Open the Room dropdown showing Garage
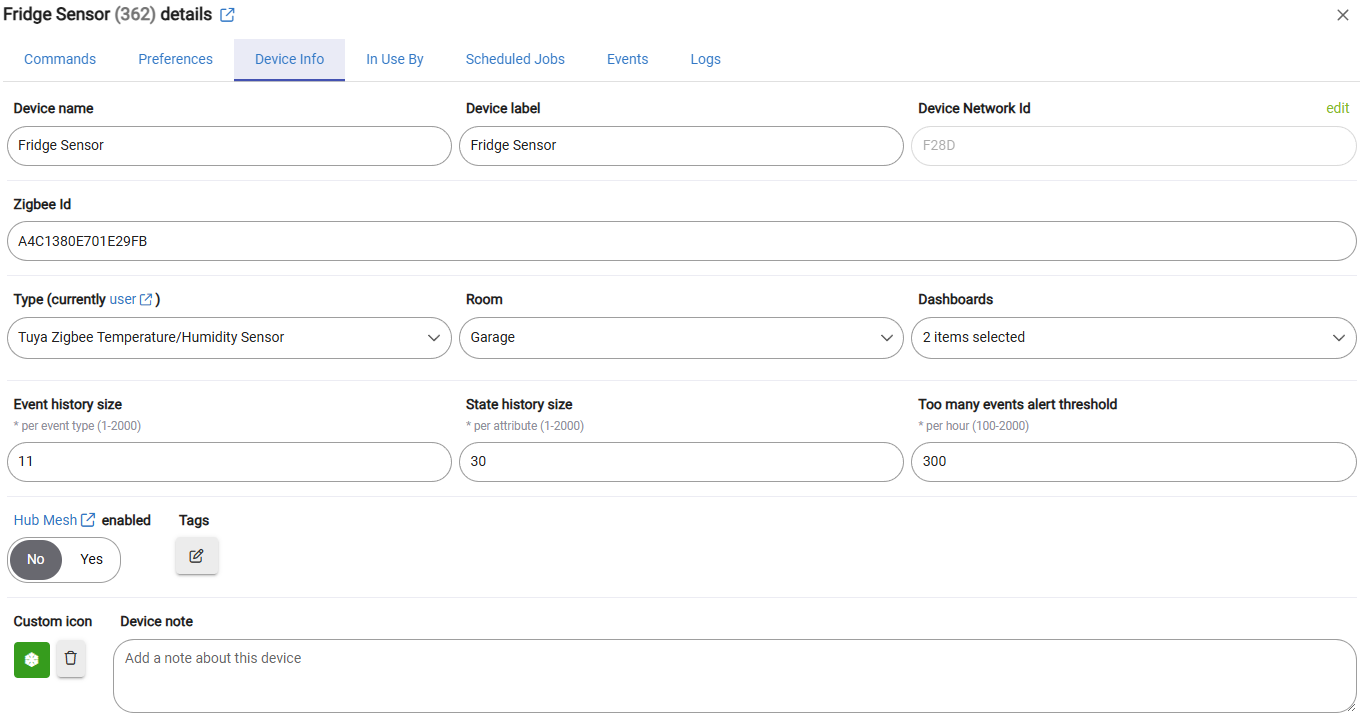This screenshot has height=728, width=1361. point(681,338)
